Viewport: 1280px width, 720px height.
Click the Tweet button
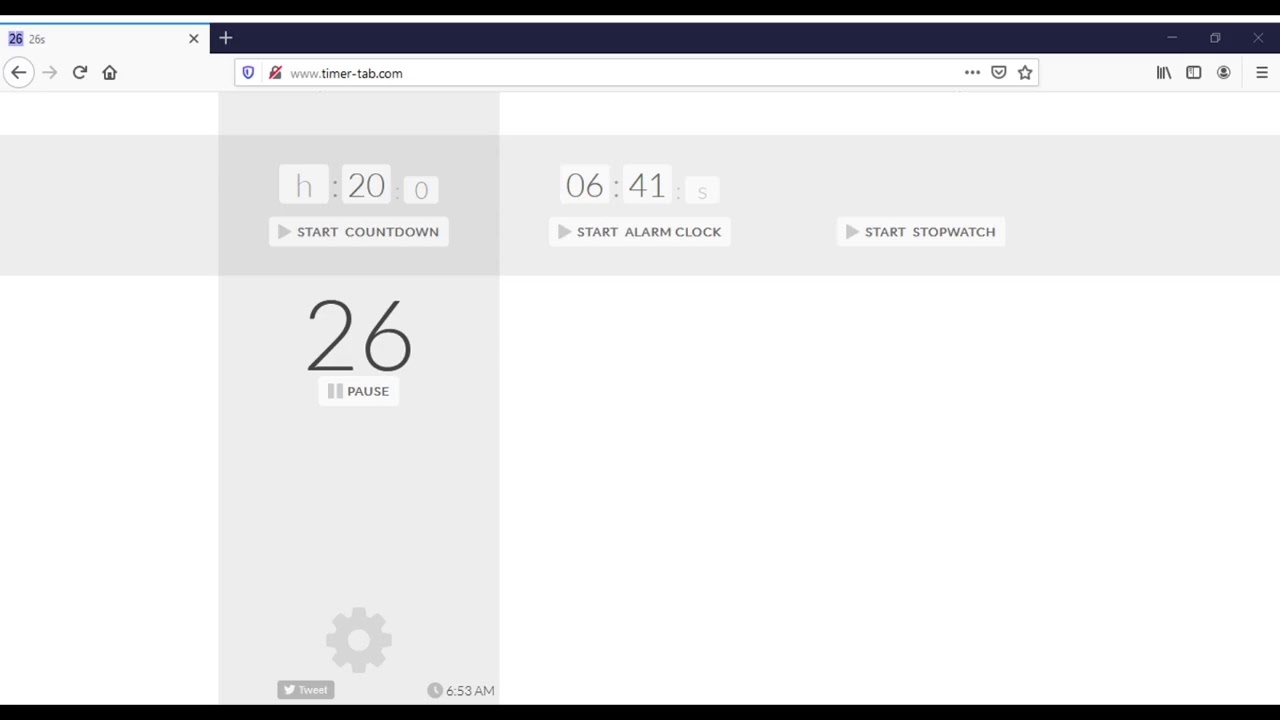pyautogui.click(x=306, y=690)
